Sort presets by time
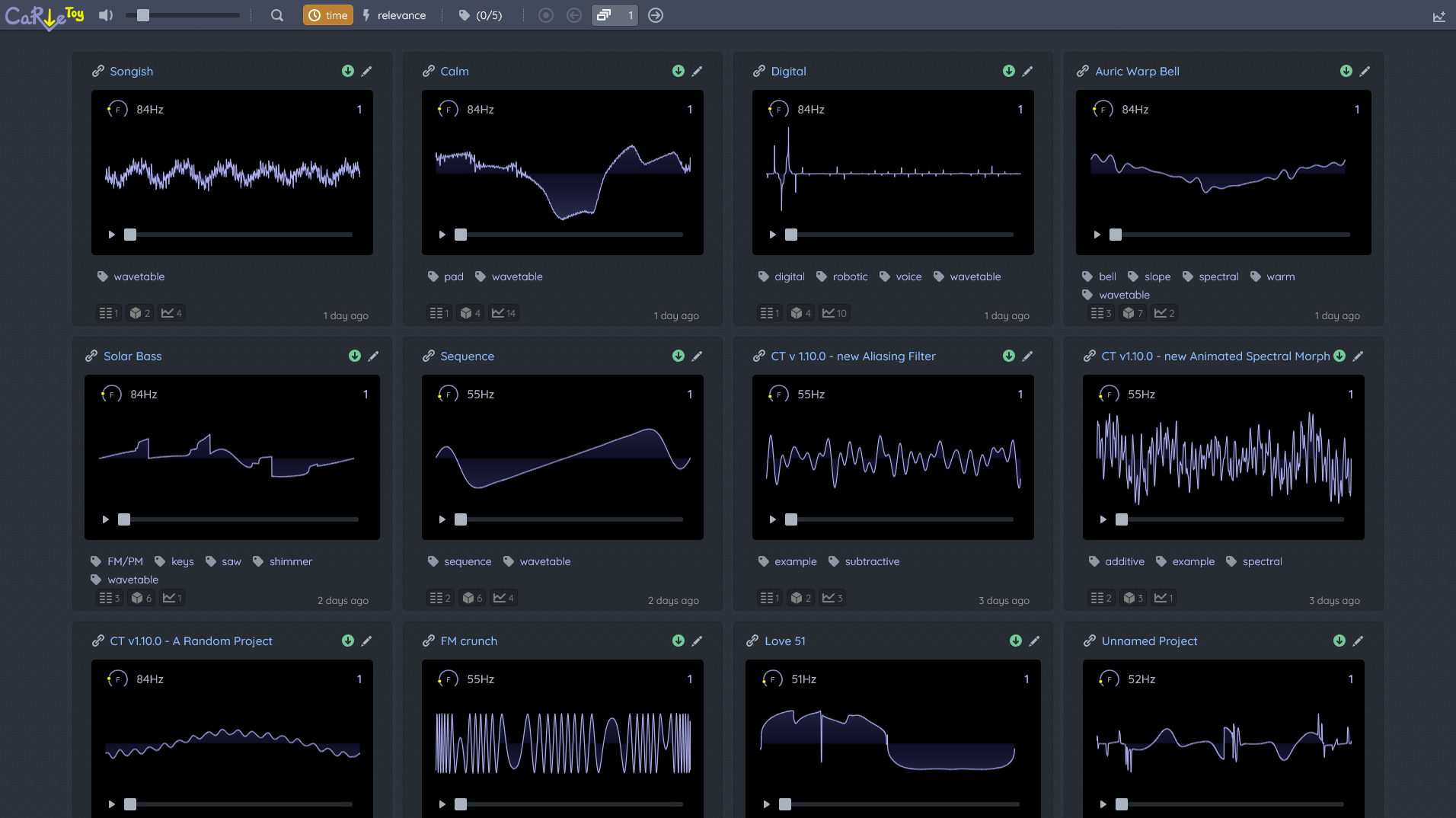1456x818 pixels. pyautogui.click(x=328, y=15)
